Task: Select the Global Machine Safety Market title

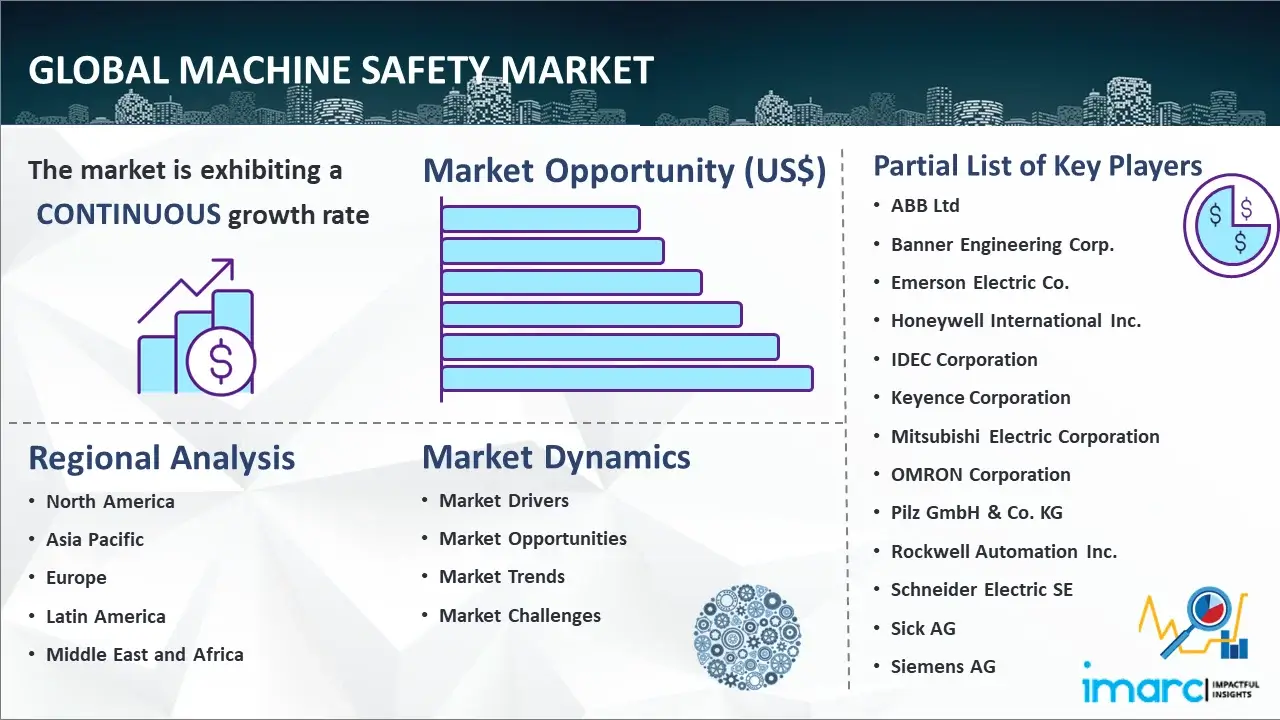Action: (341, 71)
